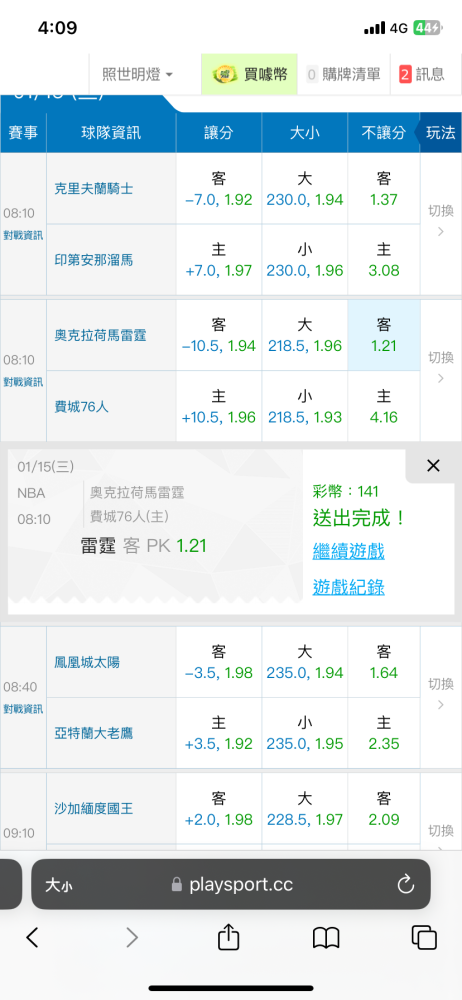Click 遊戲紀錄 link
Image resolution: width=462 pixels, height=1000 pixels.
(348, 587)
